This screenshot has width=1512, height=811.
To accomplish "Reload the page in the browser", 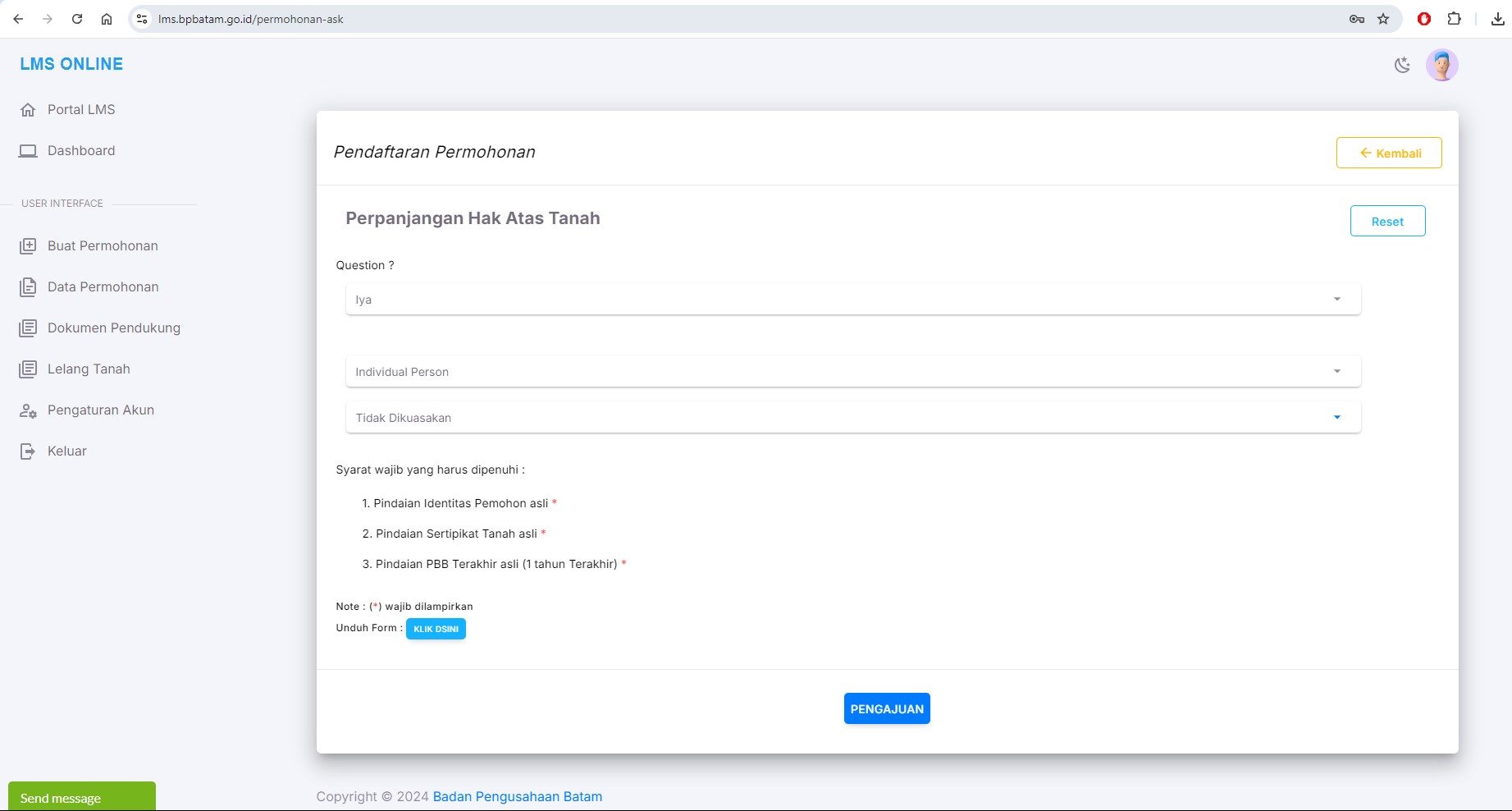I will [x=77, y=19].
